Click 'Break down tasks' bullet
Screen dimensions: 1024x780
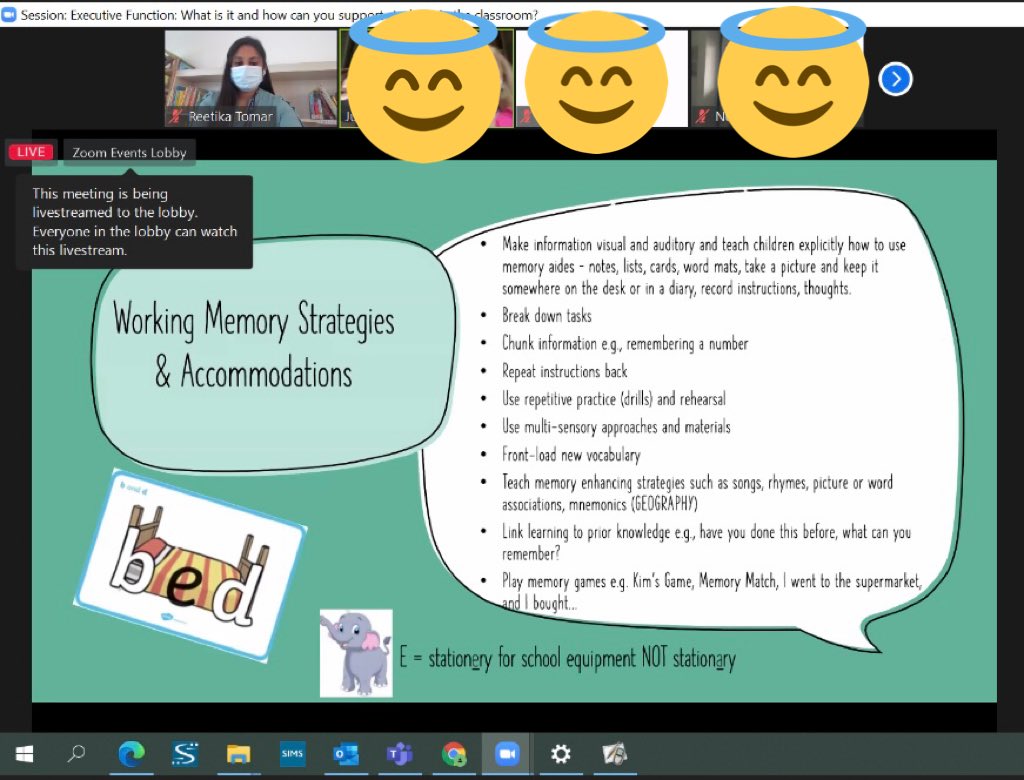(x=547, y=316)
